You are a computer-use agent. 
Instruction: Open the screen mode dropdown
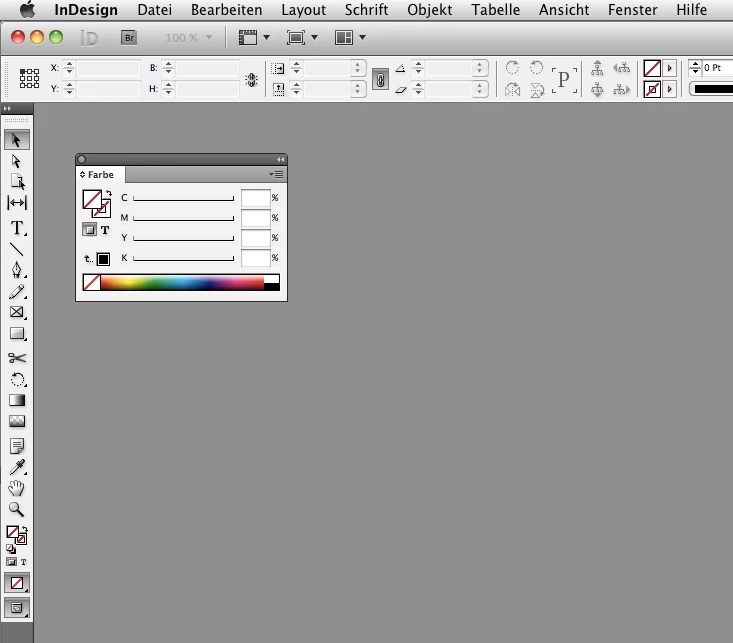[x=302, y=37]
